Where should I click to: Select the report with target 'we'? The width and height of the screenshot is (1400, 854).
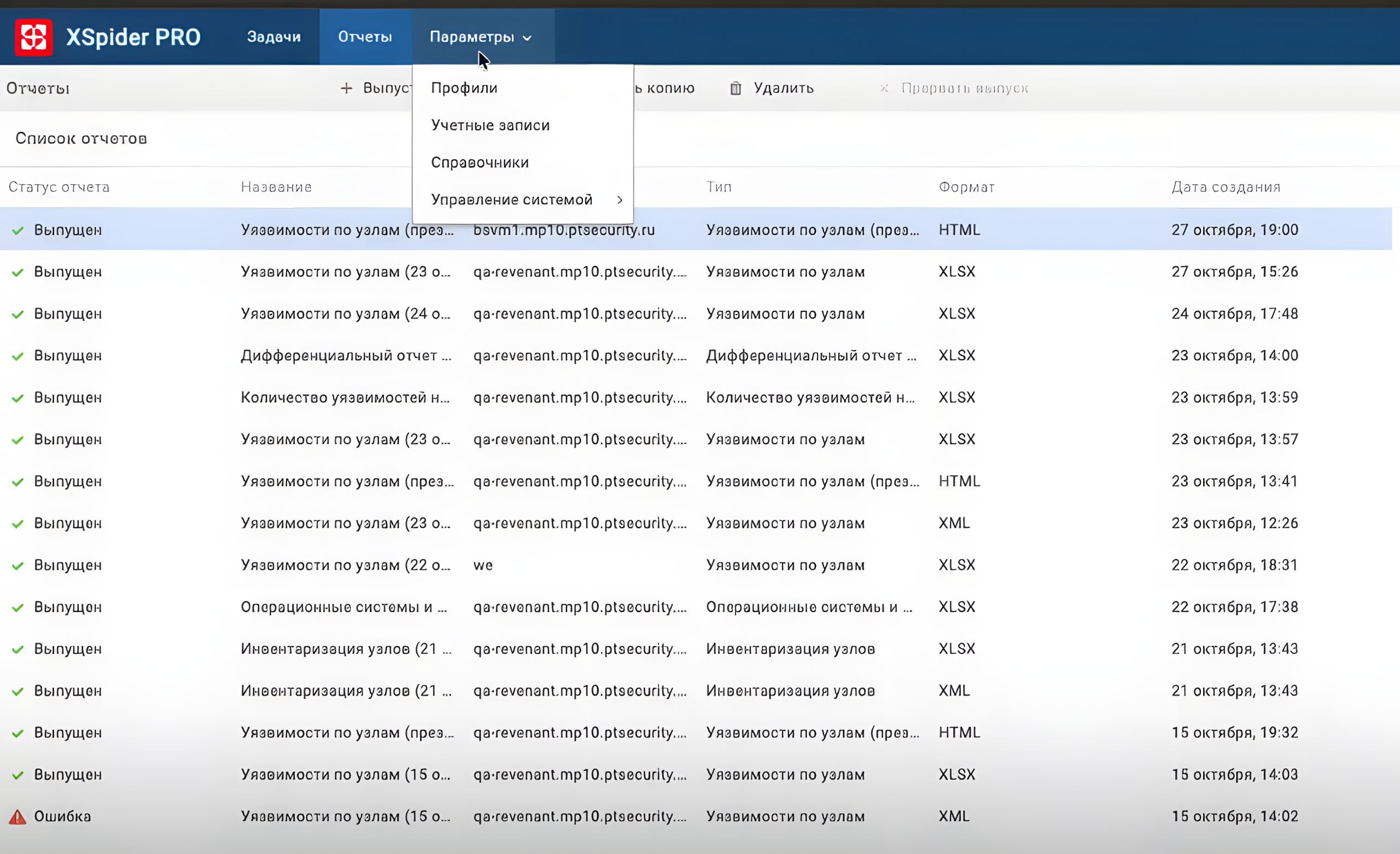[x=483, y=565]
